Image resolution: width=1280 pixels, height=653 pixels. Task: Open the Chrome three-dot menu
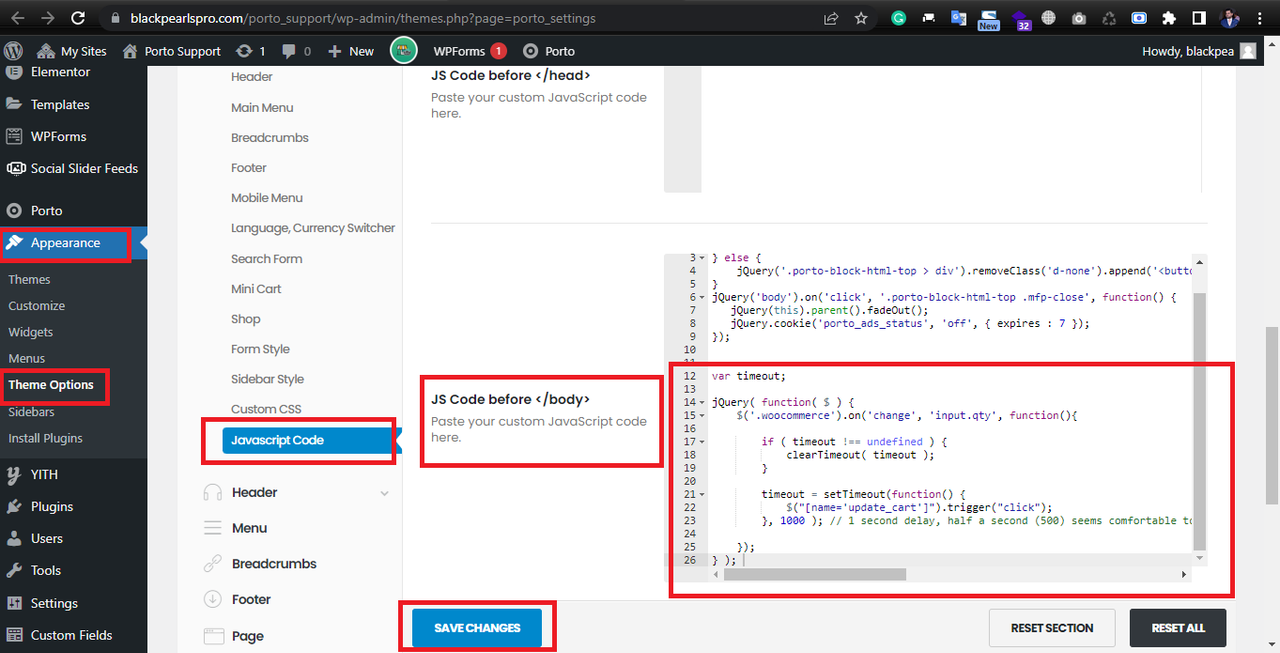(x=1262, y=18)
